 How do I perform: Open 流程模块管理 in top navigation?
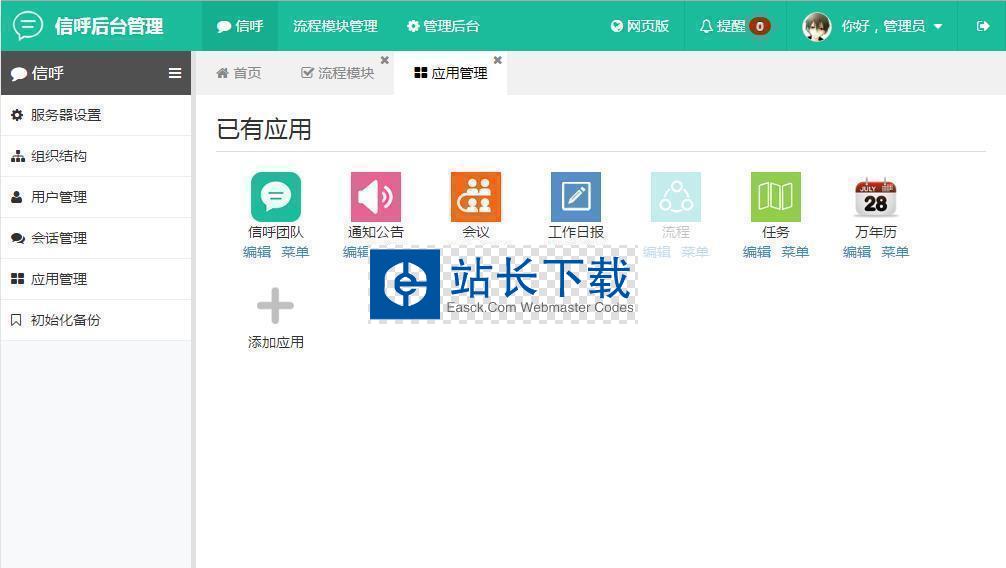coord(335,26)
